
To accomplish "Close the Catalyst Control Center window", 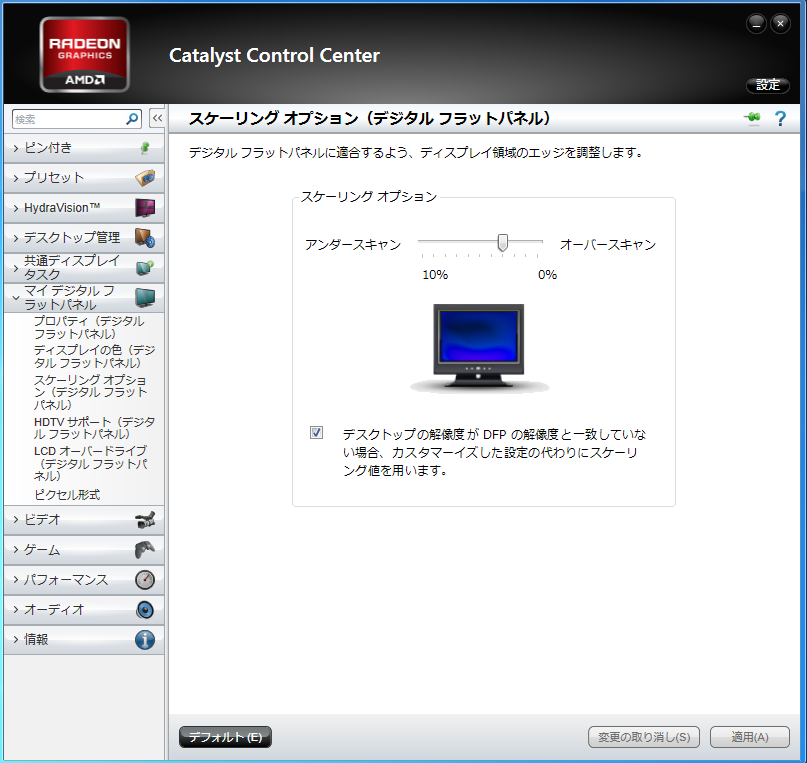I will pyautogui.click(x=780, y=24).
